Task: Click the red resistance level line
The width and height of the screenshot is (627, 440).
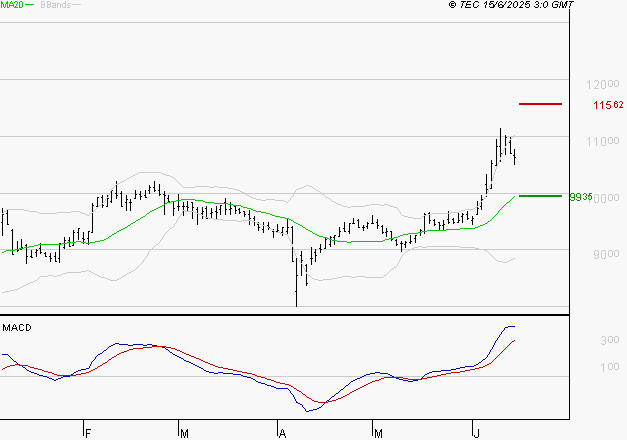Action: (540, 104)
